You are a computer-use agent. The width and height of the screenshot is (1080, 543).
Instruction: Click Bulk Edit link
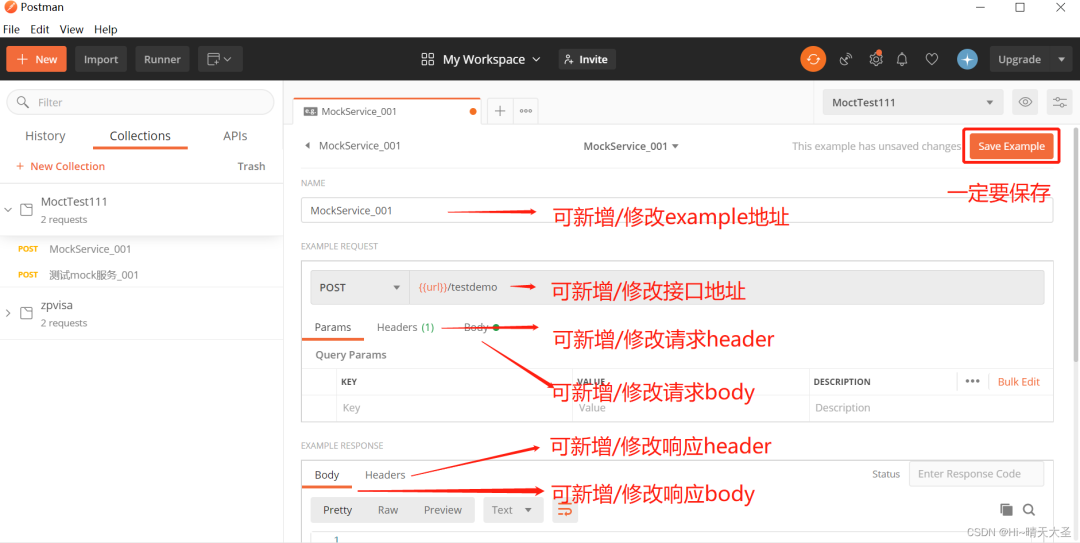1019,381
